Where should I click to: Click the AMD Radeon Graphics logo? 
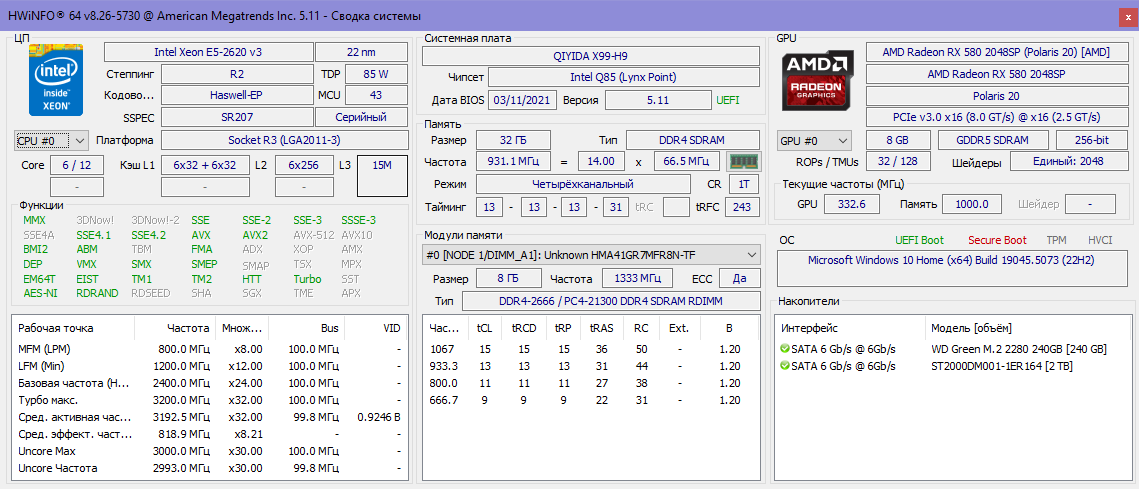pyautogui.click(x=818, y=81)
